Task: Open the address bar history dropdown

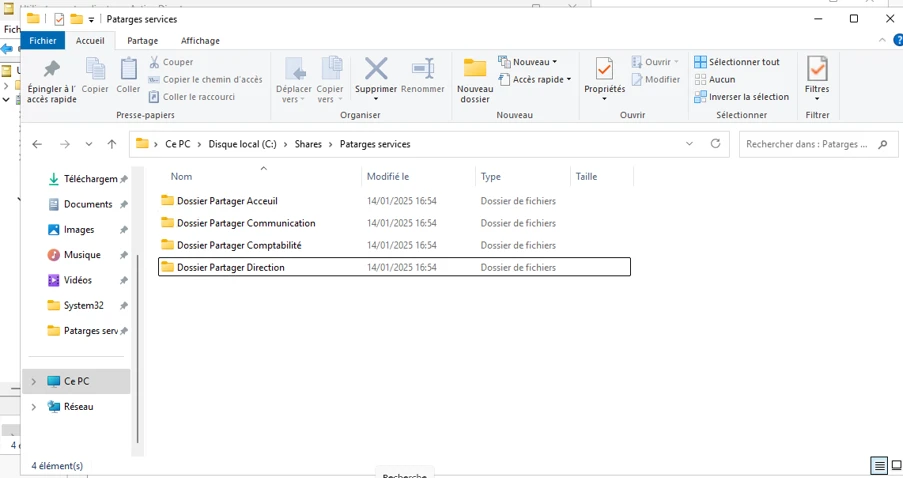Action: click(689, 144)
